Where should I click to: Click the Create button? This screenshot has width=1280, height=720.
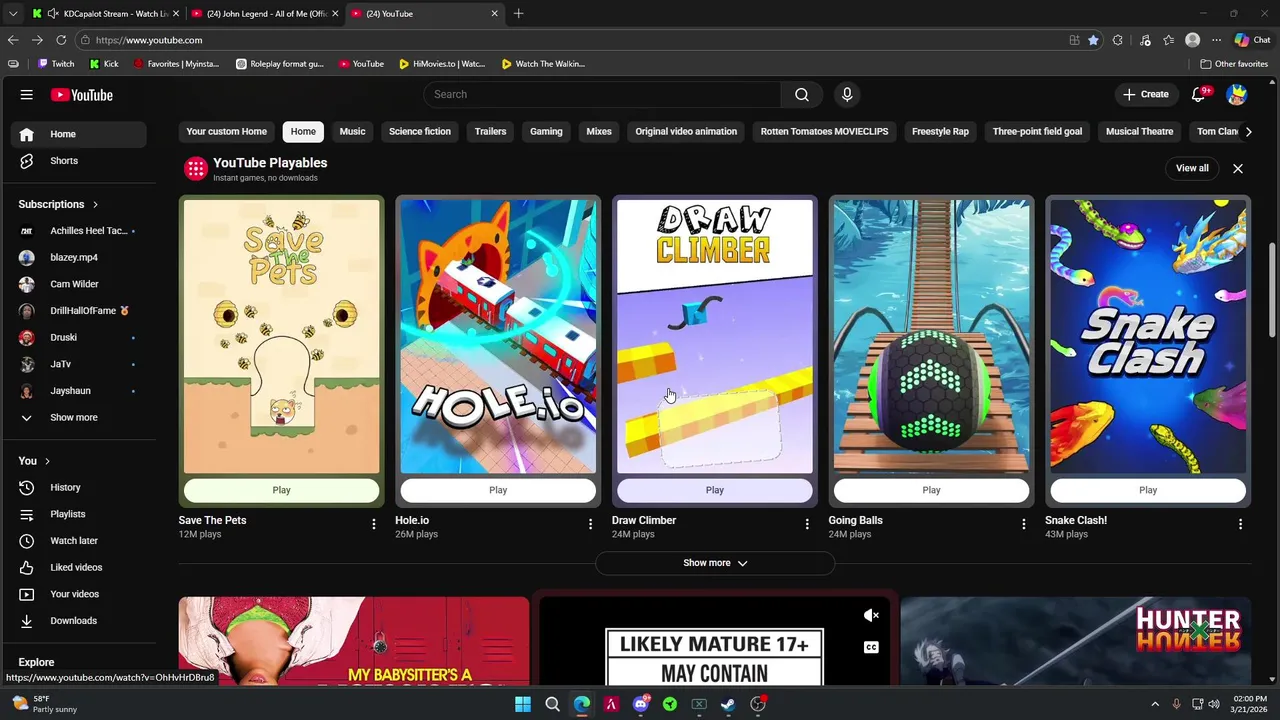click(x=1145, y=95)
